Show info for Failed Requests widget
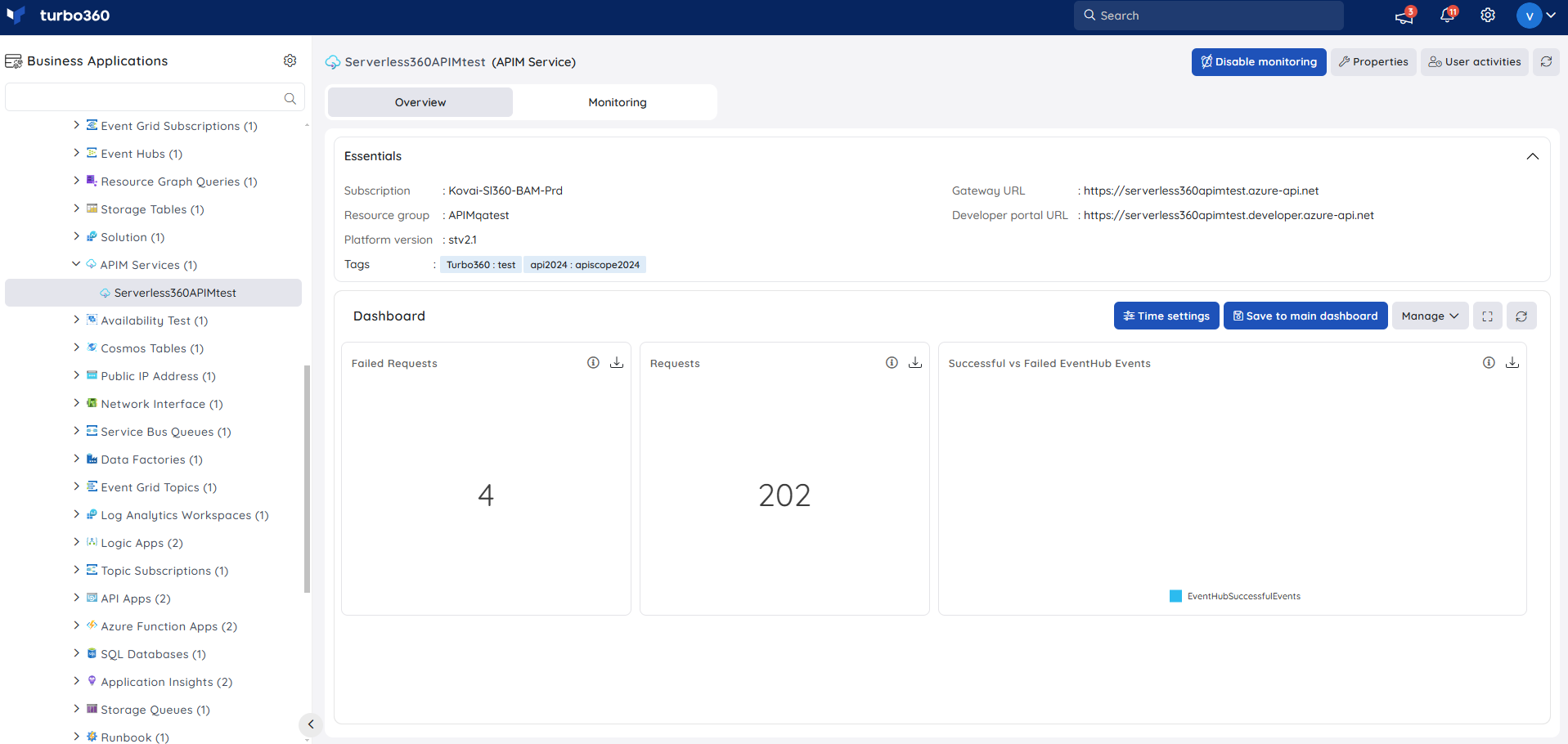 [593, 362]
